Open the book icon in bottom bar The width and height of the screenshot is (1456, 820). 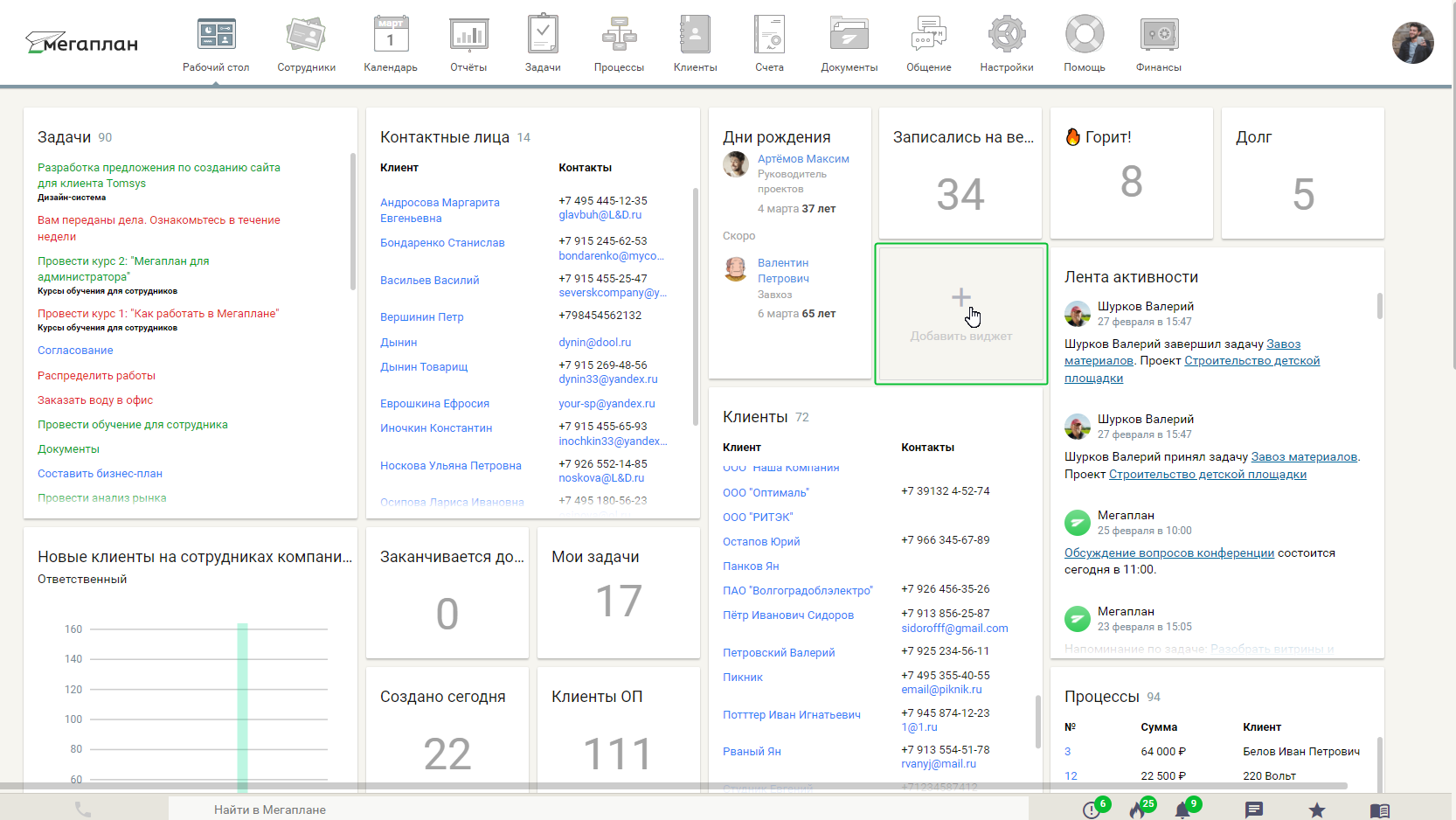[x=1380, y=810]
